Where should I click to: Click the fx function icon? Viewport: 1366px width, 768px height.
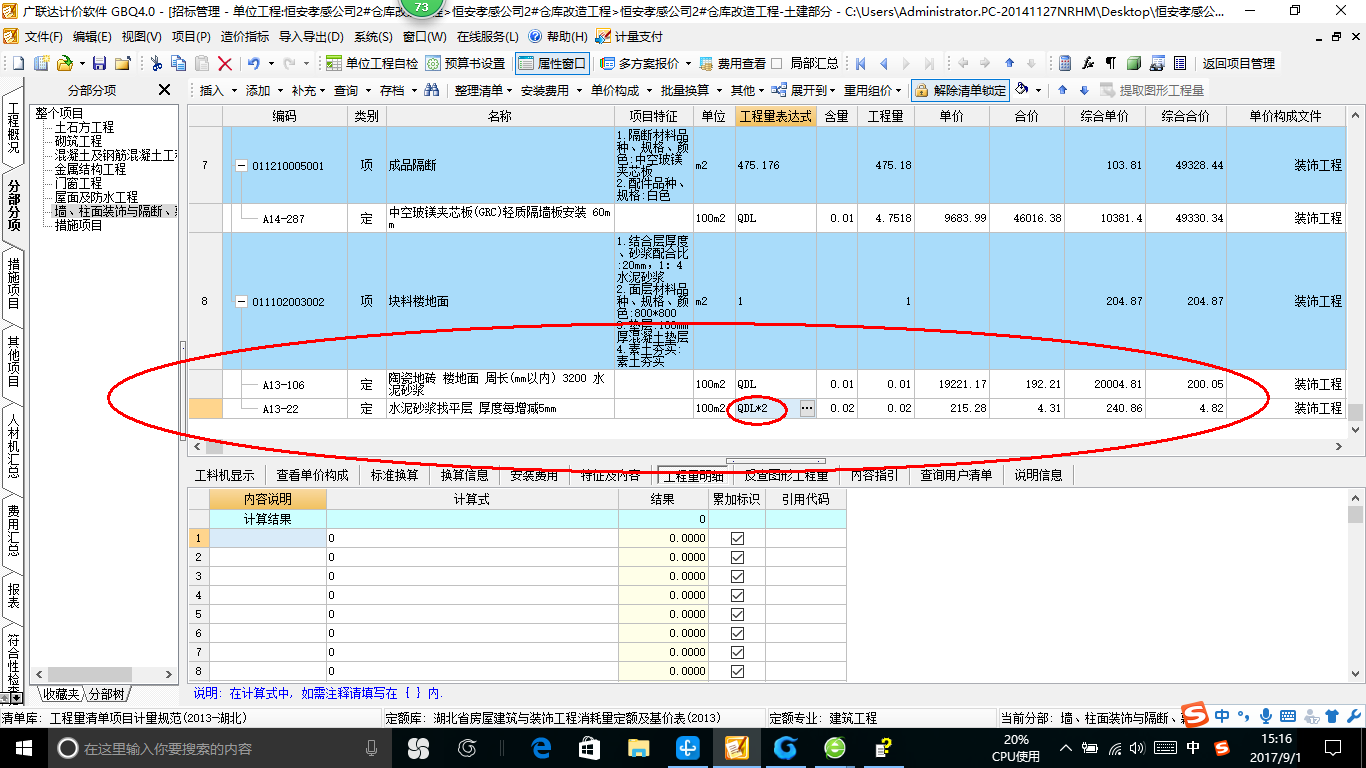tap(1088, 63)
